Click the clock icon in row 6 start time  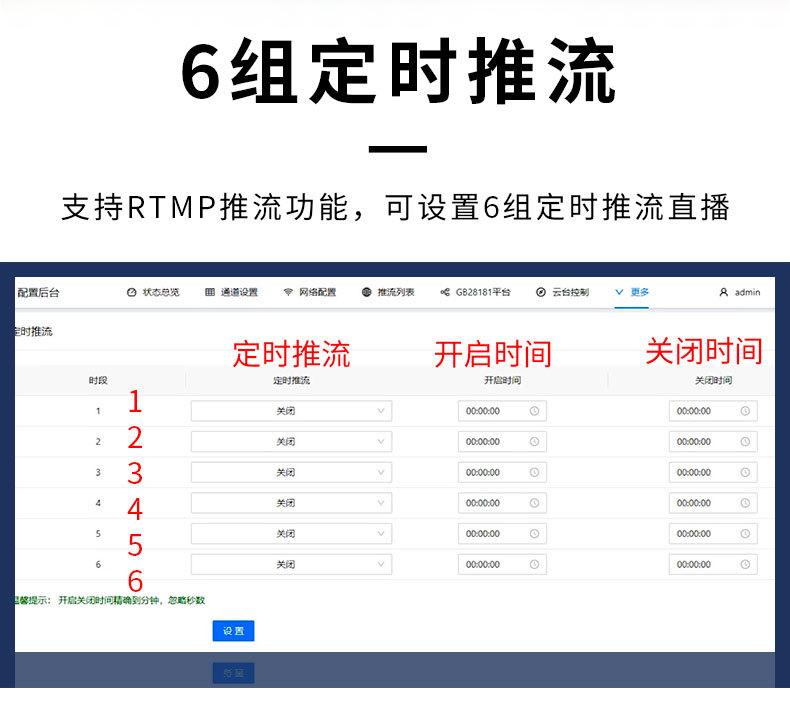click(x=534, y=565)
